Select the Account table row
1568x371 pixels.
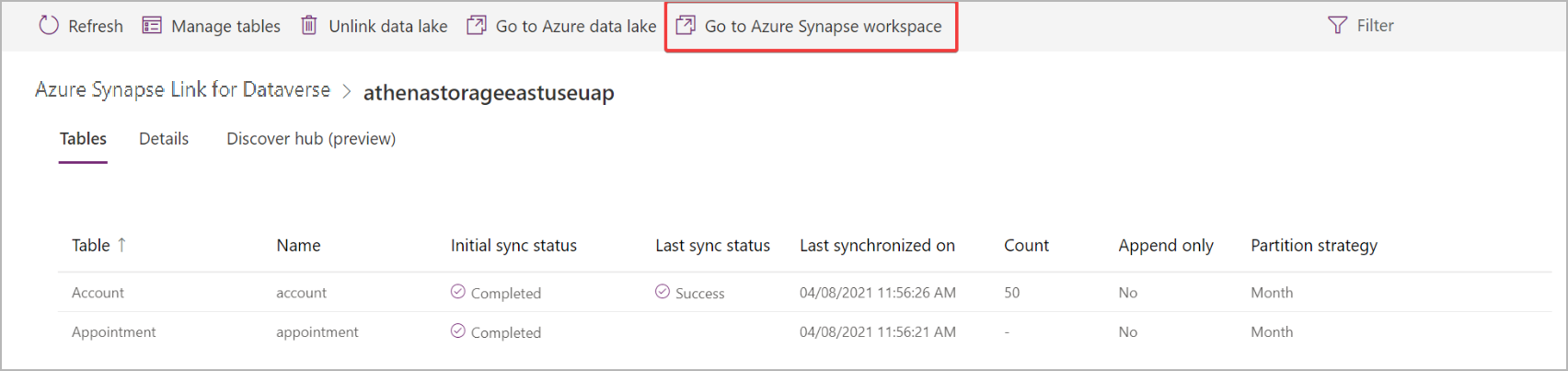coord(98,293)
